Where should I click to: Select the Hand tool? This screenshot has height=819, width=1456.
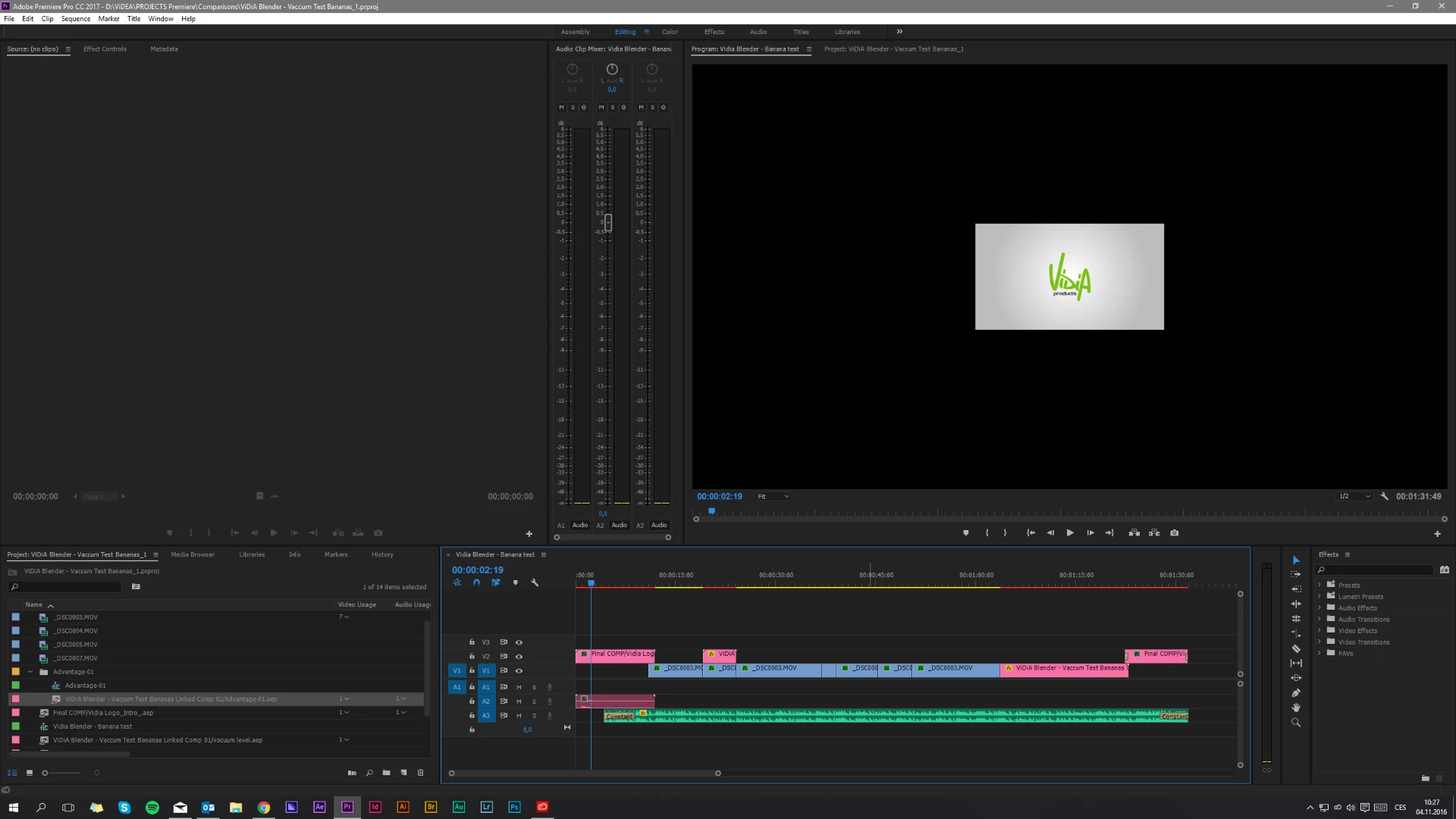coord(1296,708)
